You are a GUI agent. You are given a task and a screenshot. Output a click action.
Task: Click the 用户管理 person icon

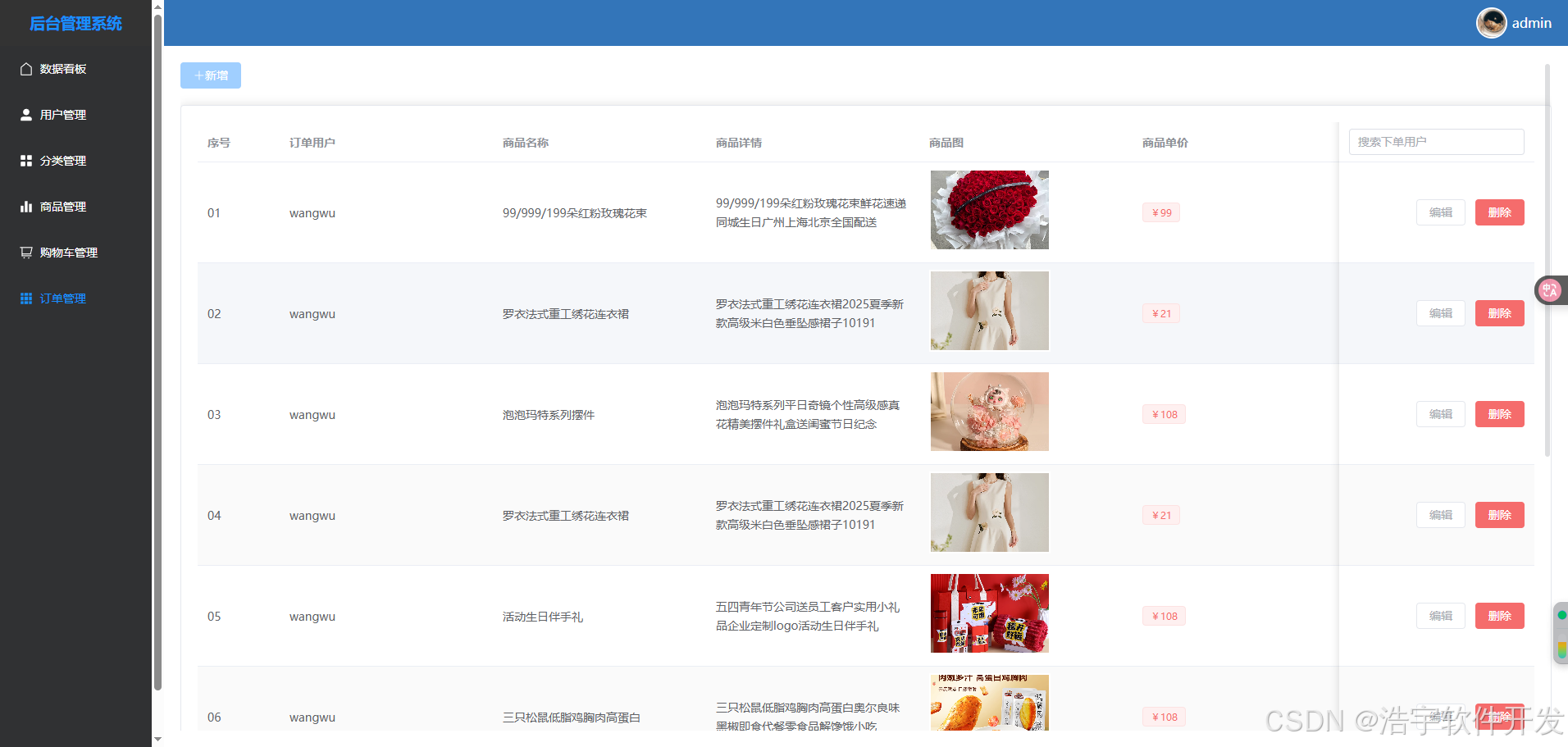[26, 115]
